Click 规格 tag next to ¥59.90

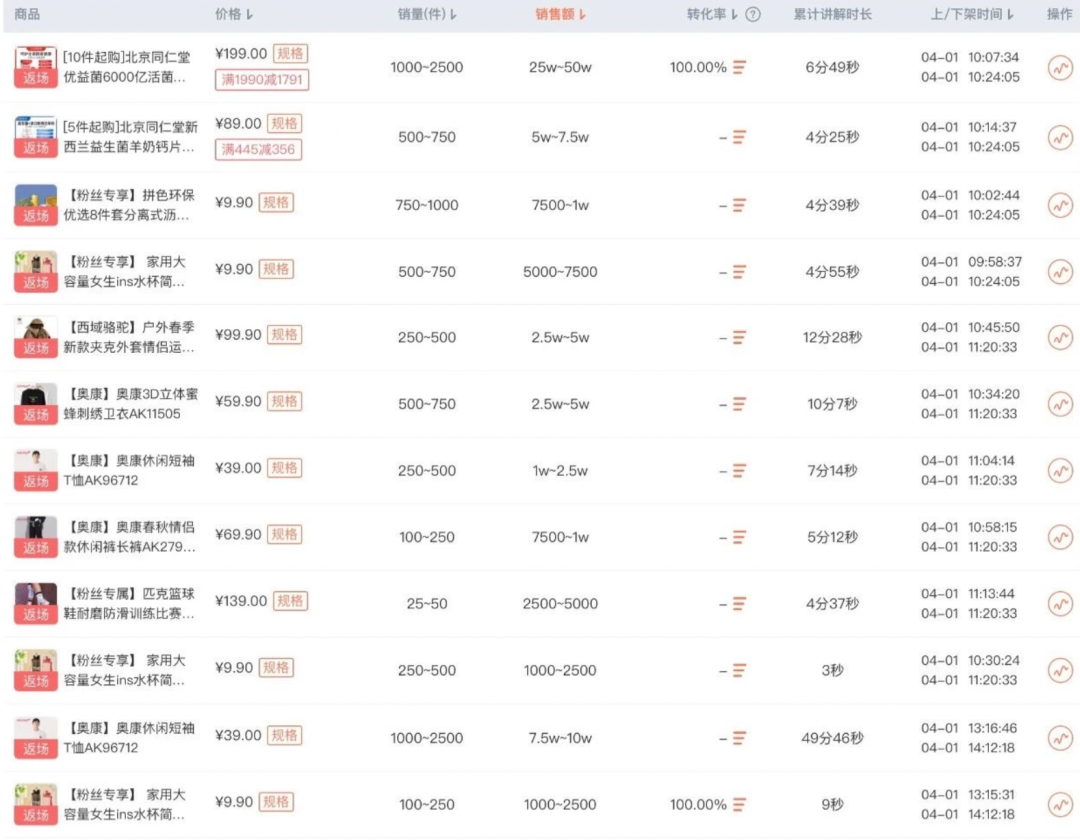click(284, 401)
